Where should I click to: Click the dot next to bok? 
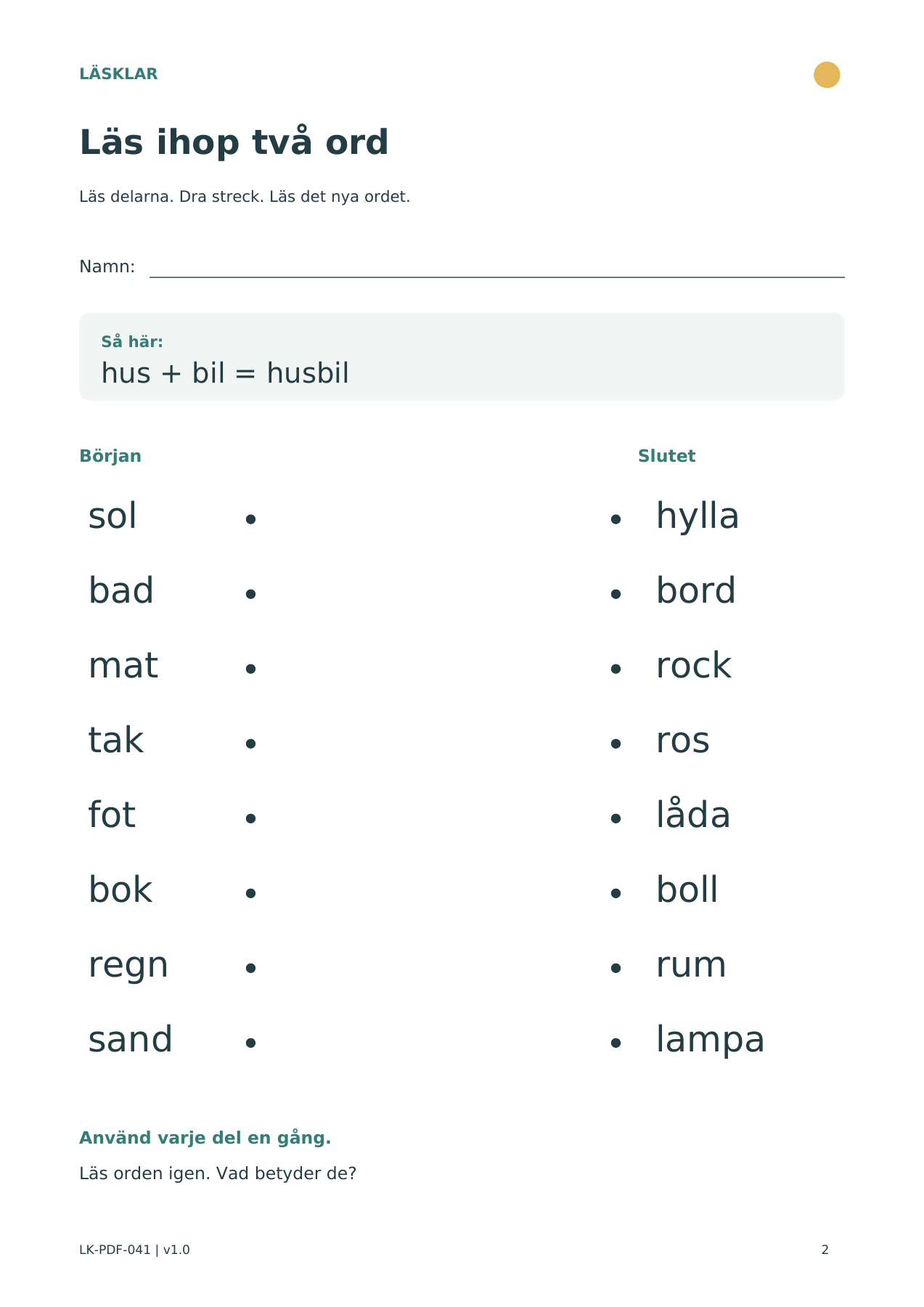[x=250, y=893]
